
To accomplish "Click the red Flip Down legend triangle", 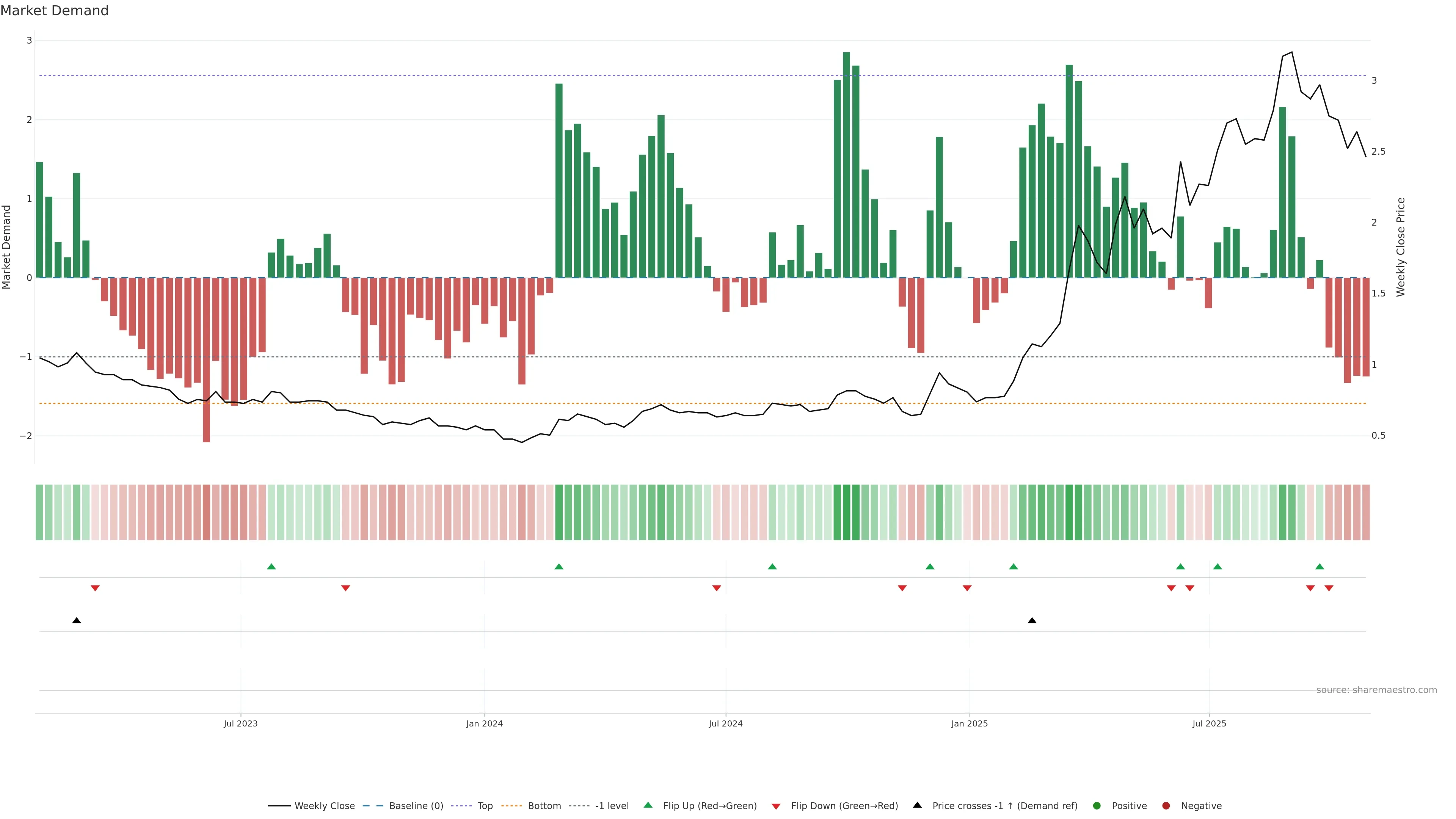I will tap(776, 806).
